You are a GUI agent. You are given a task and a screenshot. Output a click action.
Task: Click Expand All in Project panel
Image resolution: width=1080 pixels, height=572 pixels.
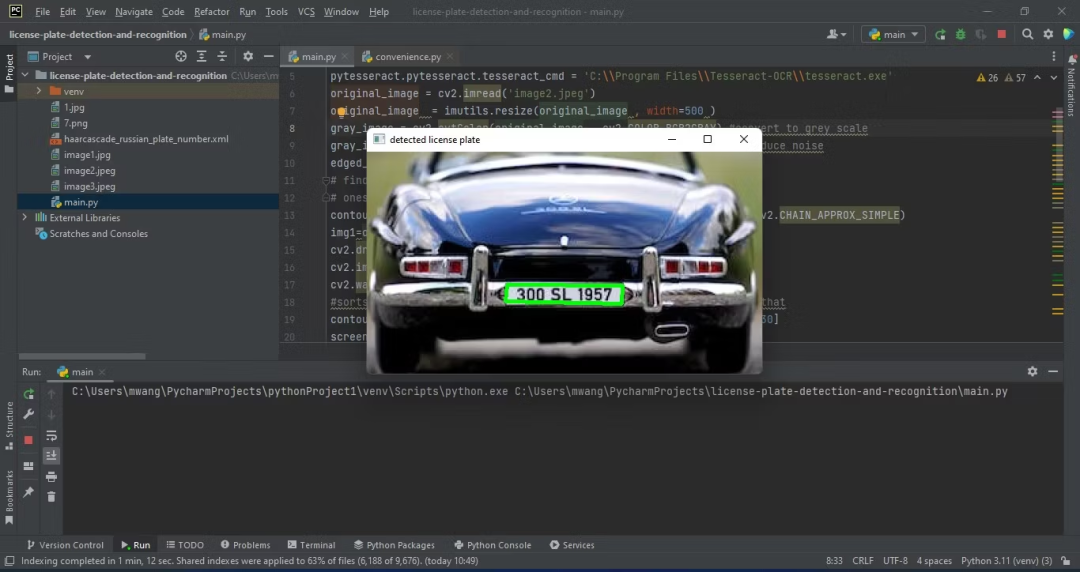tap(201, 57)
